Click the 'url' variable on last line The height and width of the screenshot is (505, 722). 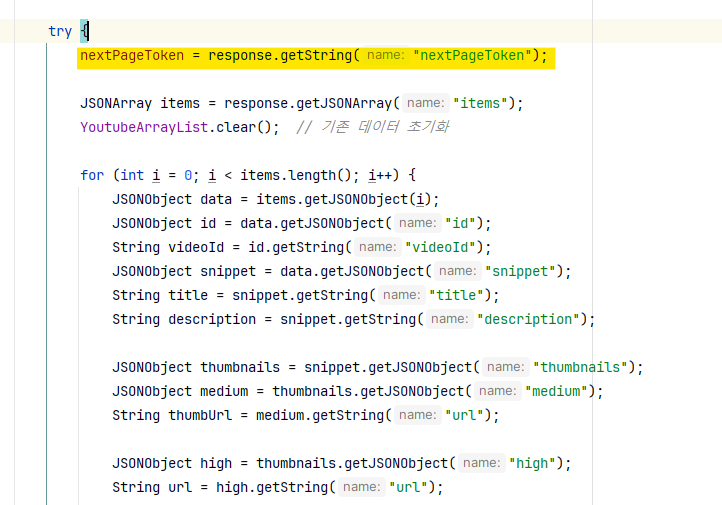[180, 487]
